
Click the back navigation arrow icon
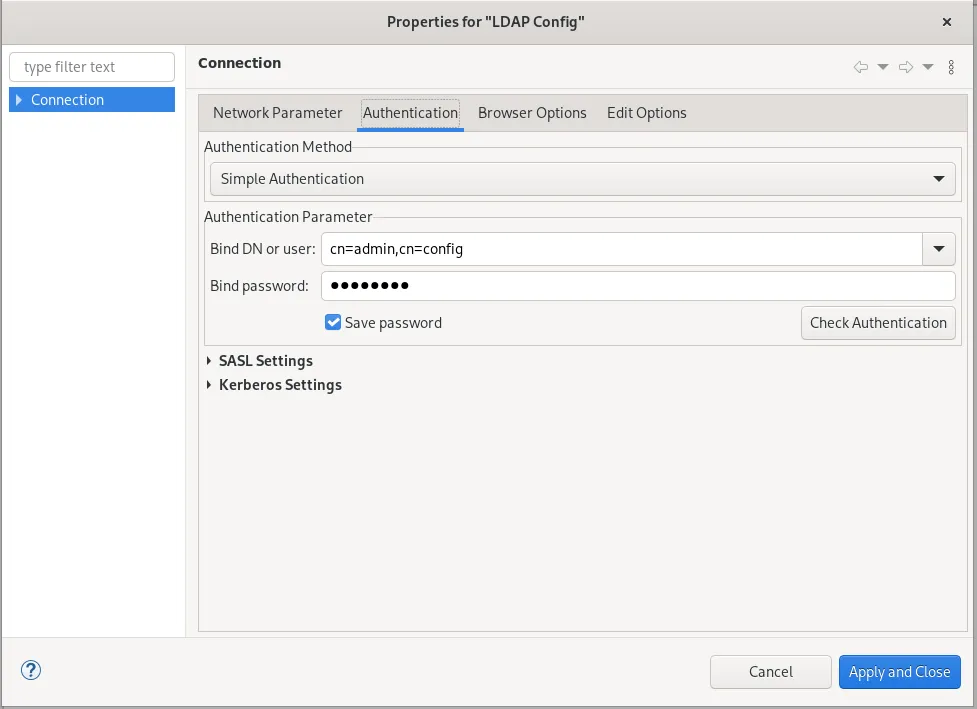pos(859,66)
